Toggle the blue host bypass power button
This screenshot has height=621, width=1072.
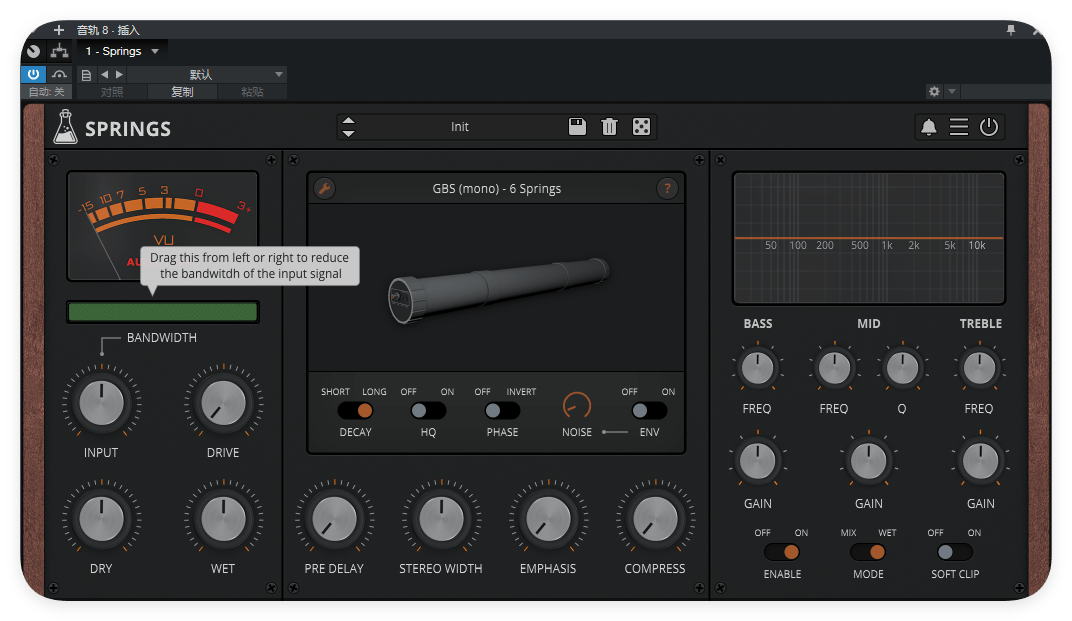[33, 74]
